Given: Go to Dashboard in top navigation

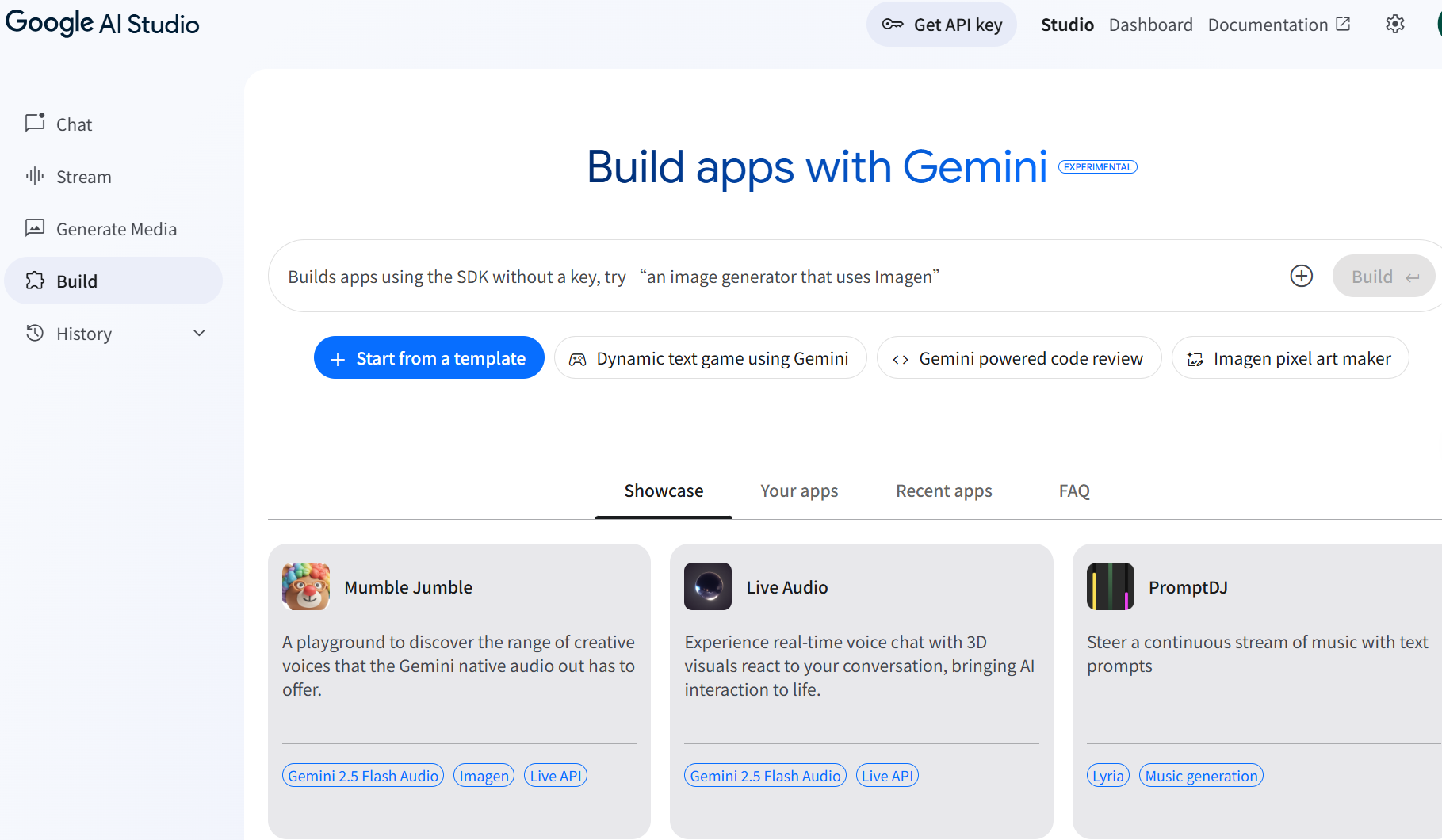Looking at the screenshot, I should (x=1150, y=25).
